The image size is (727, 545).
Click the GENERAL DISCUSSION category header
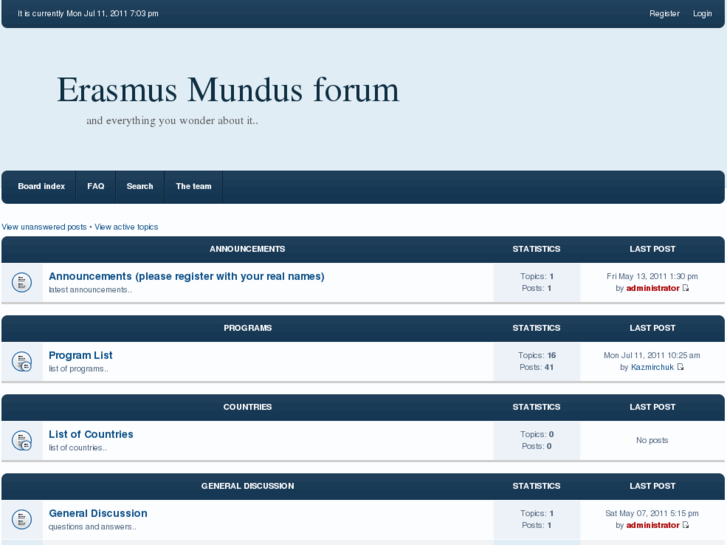248,486
